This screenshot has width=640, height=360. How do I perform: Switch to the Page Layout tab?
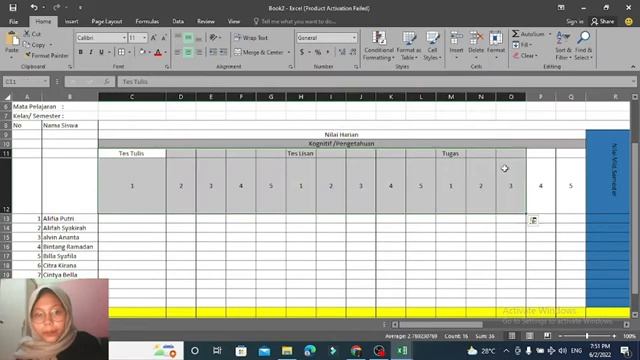(x=107, y=21)
